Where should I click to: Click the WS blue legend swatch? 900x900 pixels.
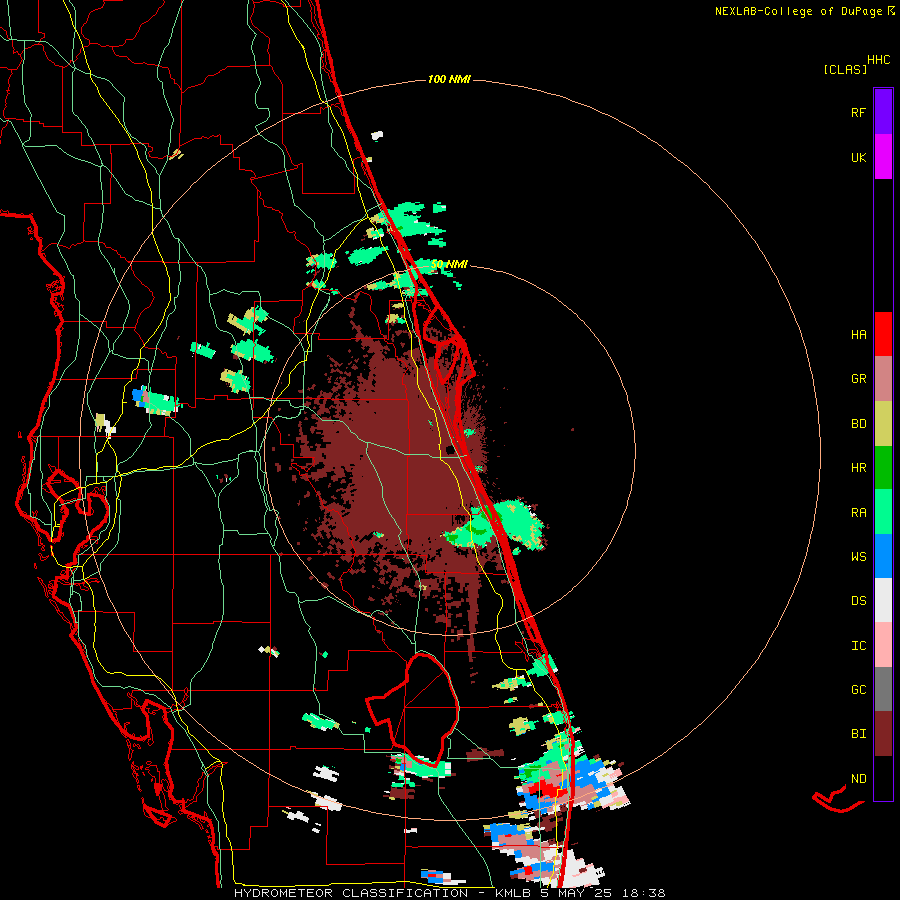click(883, 556)
